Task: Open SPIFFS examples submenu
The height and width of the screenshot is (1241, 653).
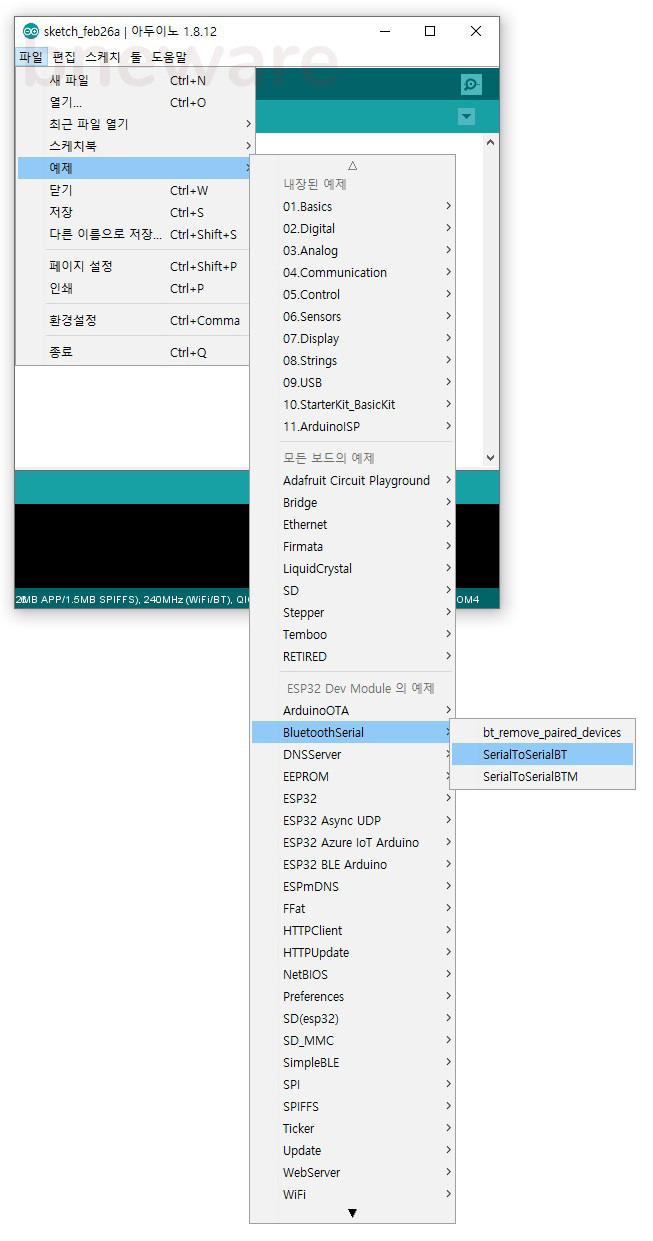Action: (352, 1106)
